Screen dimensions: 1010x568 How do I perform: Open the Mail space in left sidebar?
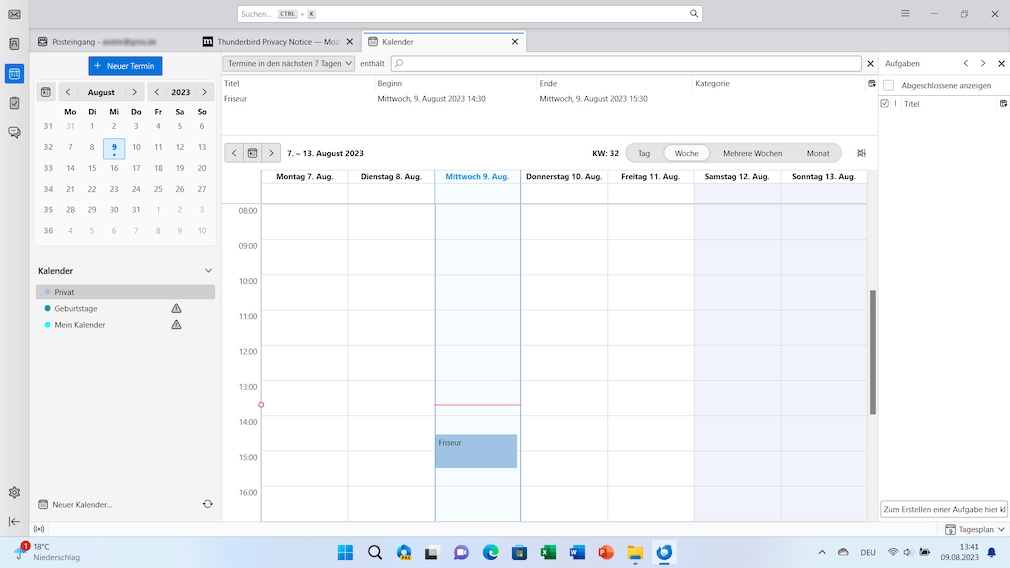14,14
